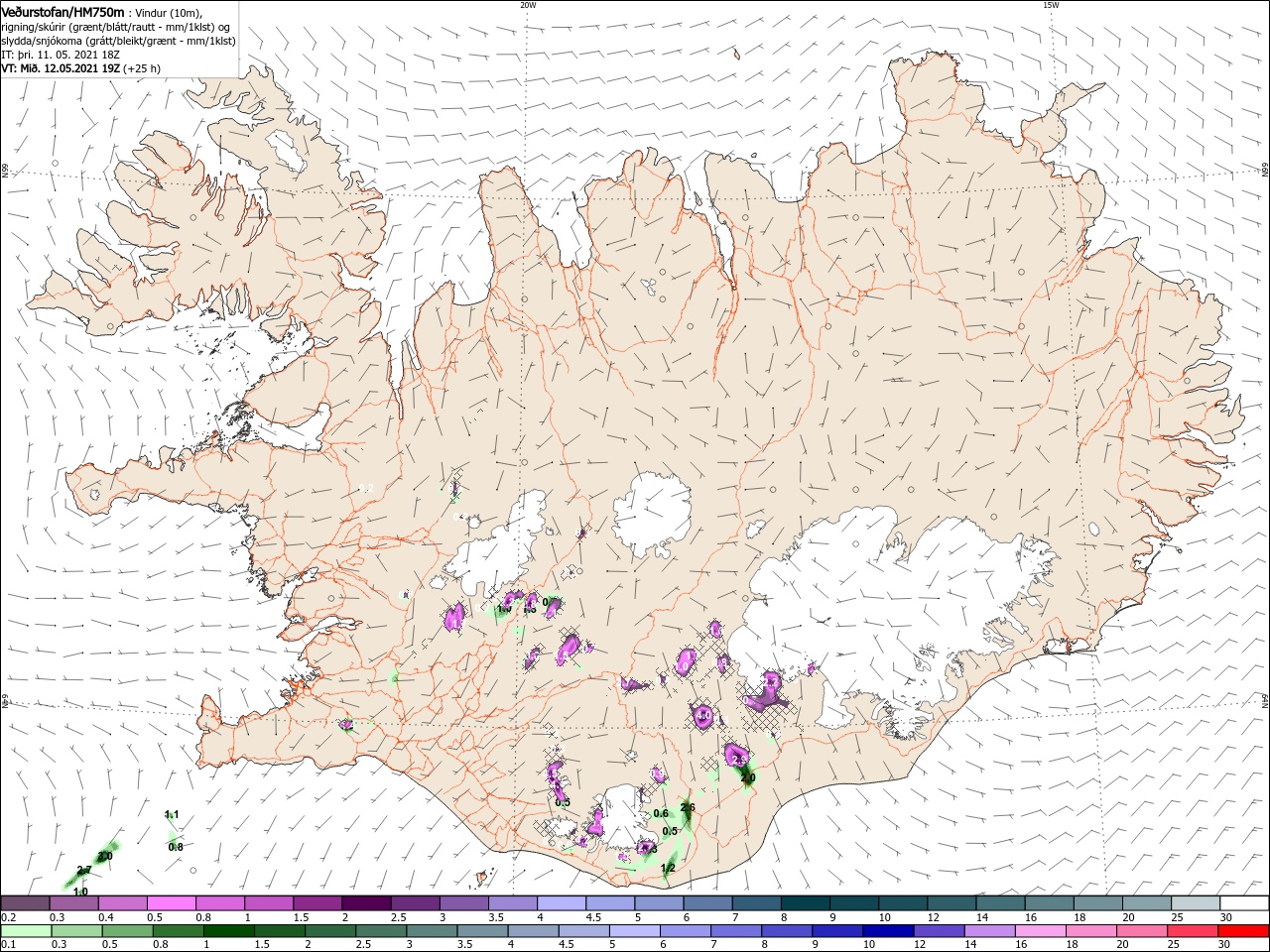Click the 2.0 precipitation value on the map
This screenshot has width=1270, height=952.
748,779
